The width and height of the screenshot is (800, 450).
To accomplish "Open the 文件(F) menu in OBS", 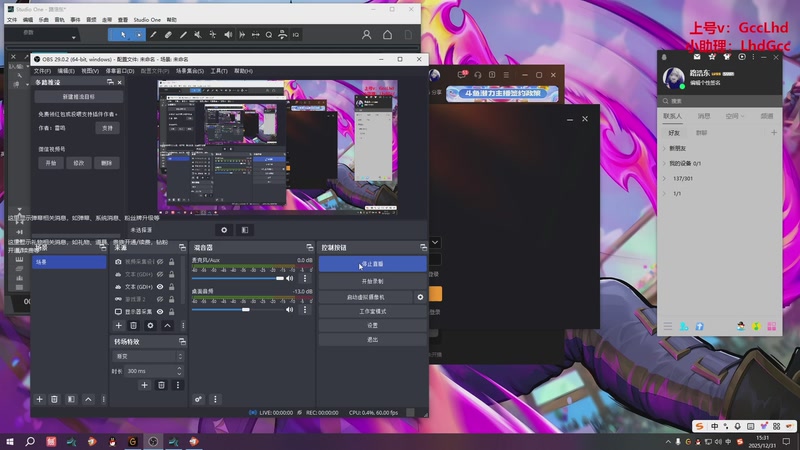I will [x=42, y=71].
